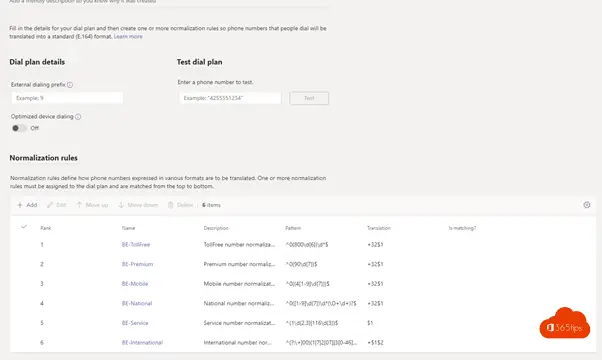Click the Pattern column header
The height and width of the screenshot is (360, 602).
point(293,228)
